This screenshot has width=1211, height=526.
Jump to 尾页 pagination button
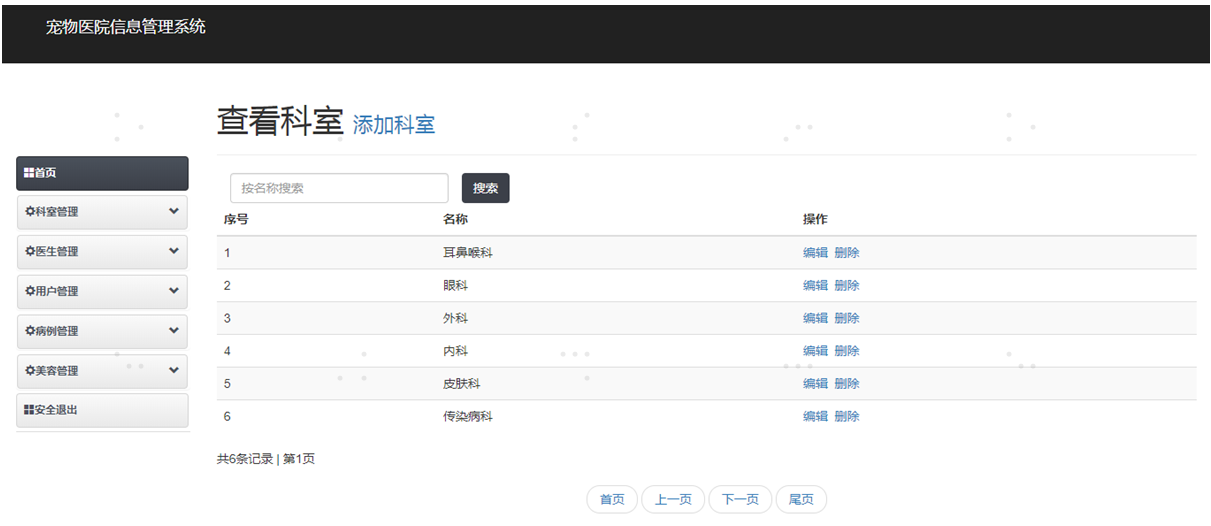click(x=801, y=500)
